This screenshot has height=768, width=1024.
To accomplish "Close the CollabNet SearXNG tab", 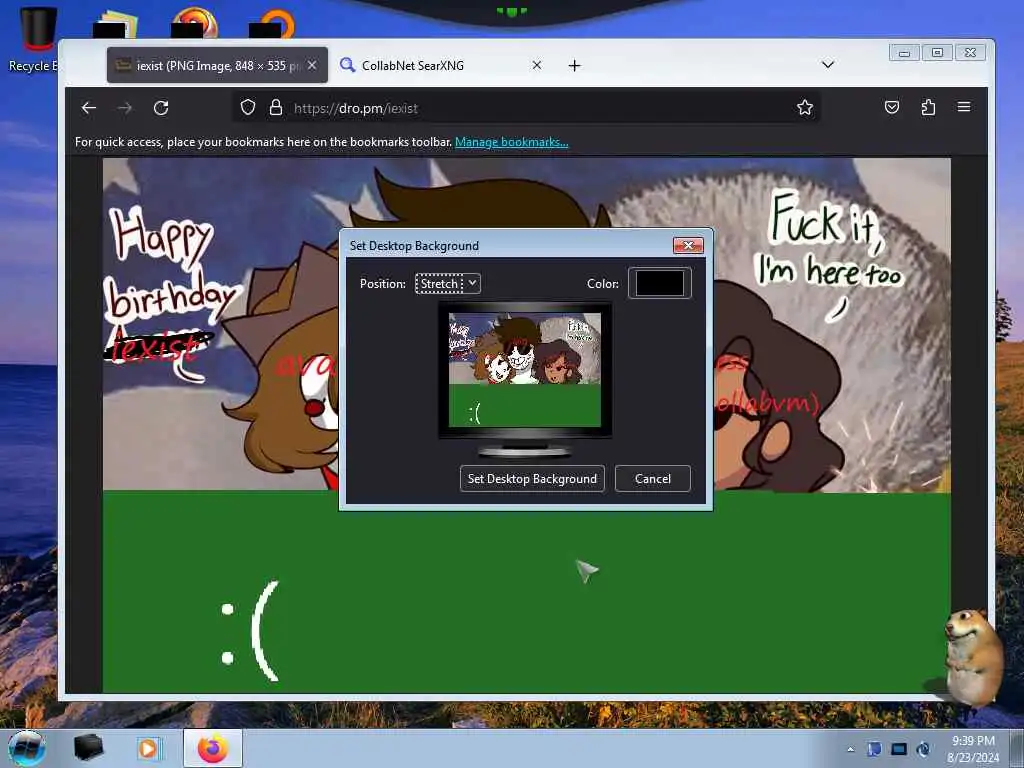I will coord(537,65).
